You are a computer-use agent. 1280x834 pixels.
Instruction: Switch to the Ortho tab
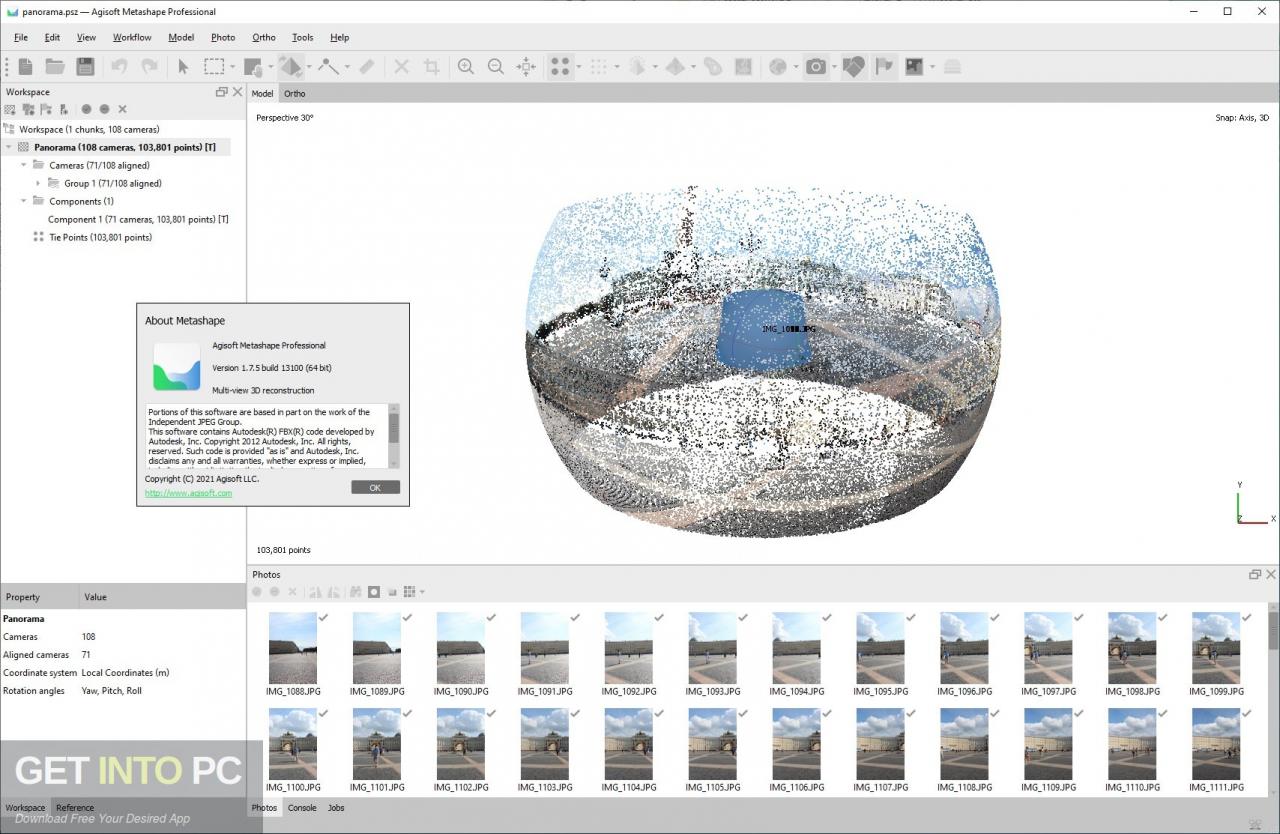(x=294, y=93)
